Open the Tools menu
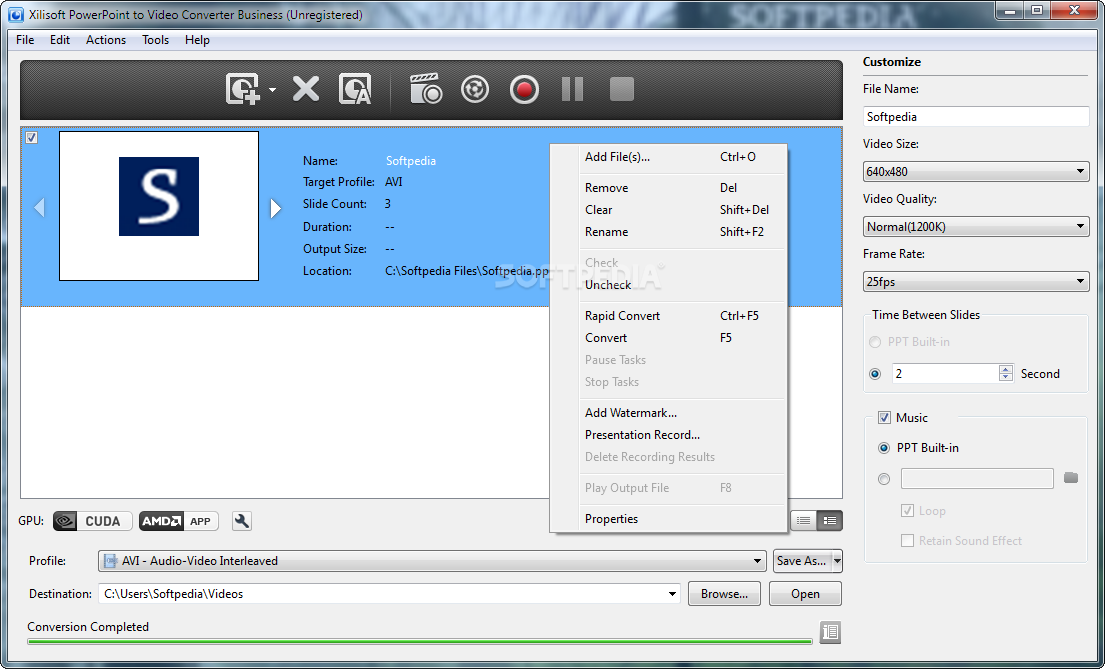The height and width of the screenshot is (669, 1105). point(156,39)
